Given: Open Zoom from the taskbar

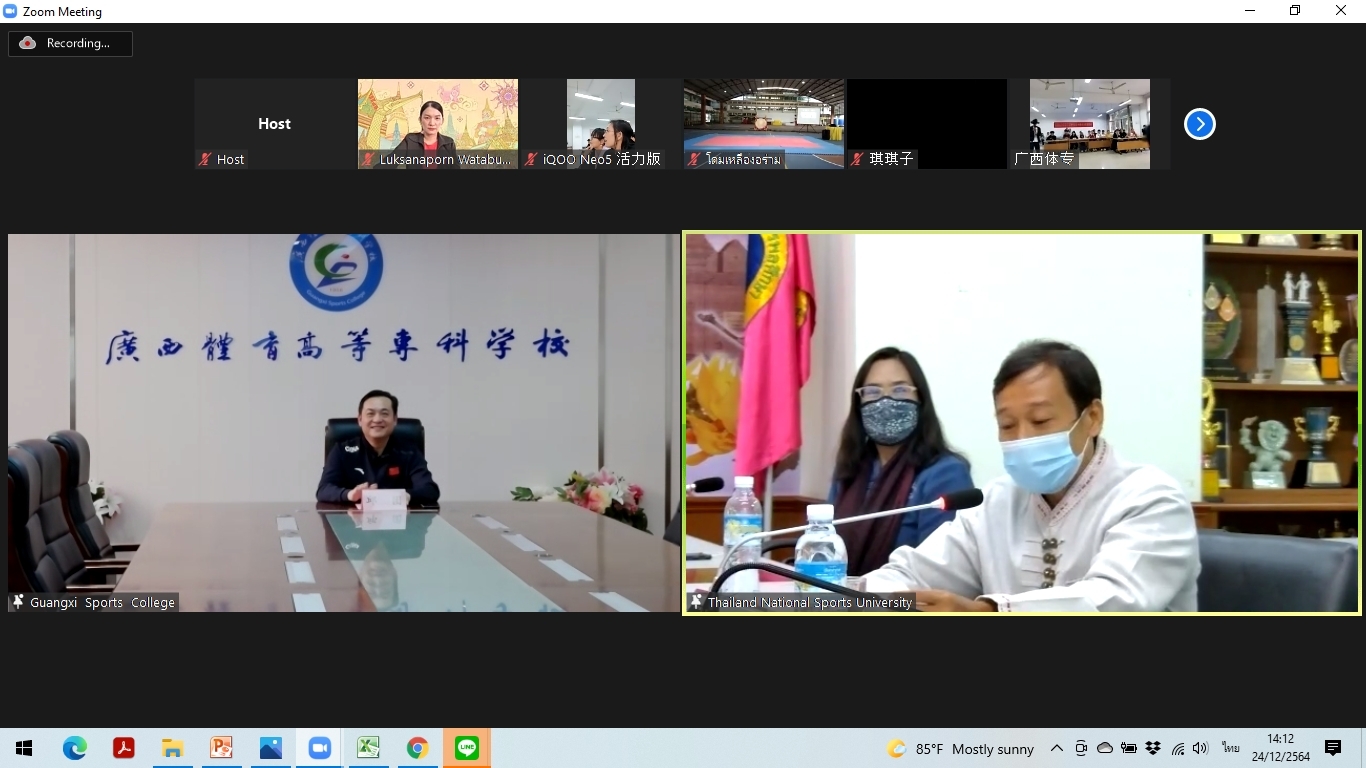Looking at the screenshot, I should (320, 748).
